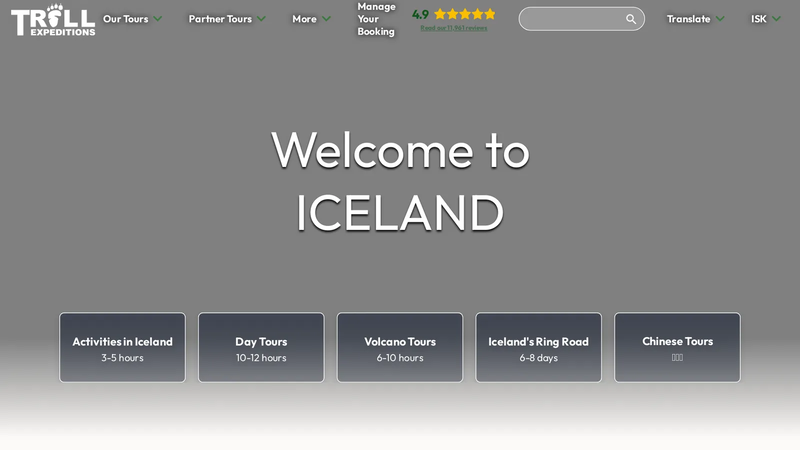The image size is (800, 450).
Task: Focus the site search field
Action: [571, 19]
